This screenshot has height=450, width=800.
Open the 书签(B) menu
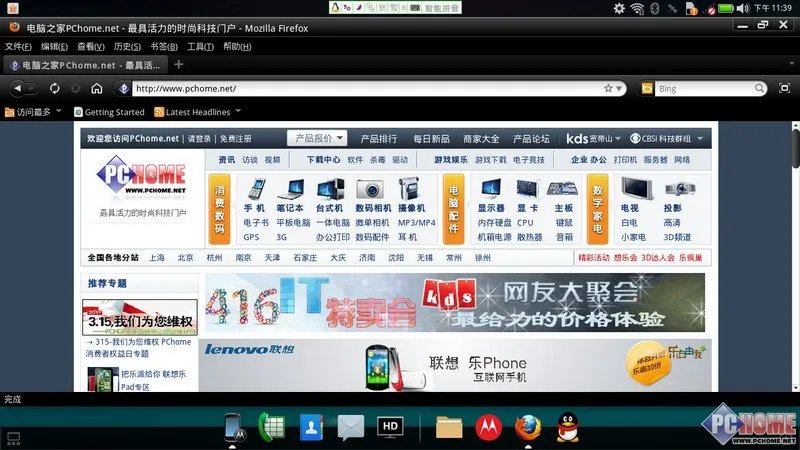[x=164, y=46]
